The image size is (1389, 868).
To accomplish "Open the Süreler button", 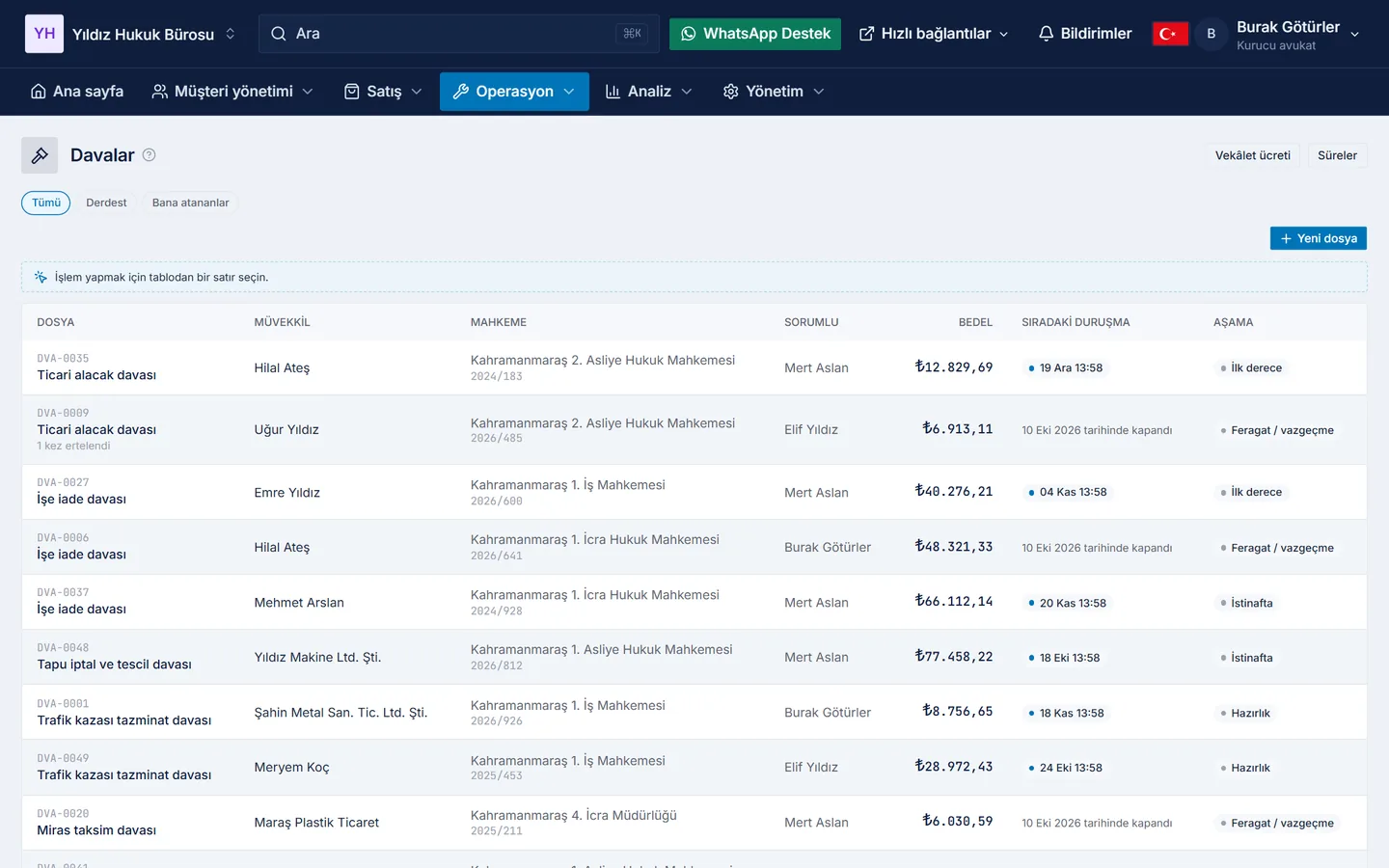I will pos(1338,155).
